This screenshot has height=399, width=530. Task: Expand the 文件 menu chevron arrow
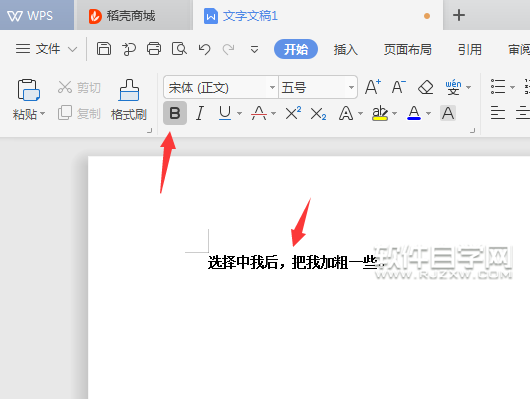72,50
